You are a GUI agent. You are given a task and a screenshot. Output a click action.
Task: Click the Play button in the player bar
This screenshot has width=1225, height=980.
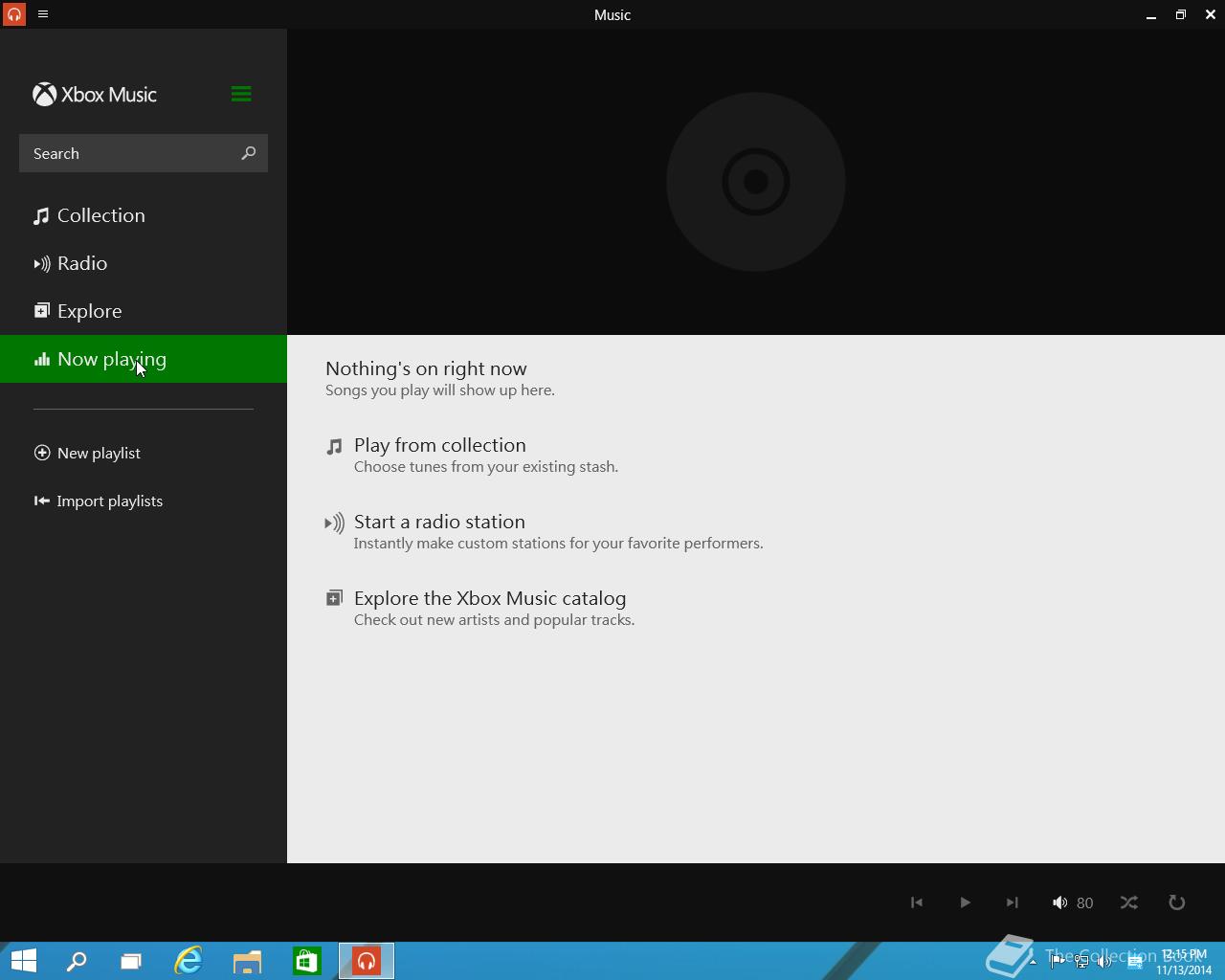pos(965,902)
